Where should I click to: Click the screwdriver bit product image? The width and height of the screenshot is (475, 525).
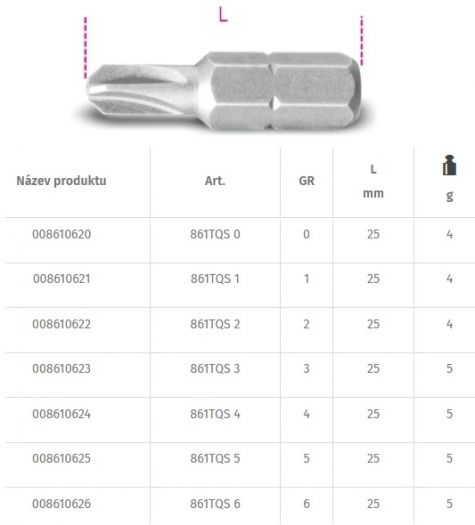click(x=223, y=90)
